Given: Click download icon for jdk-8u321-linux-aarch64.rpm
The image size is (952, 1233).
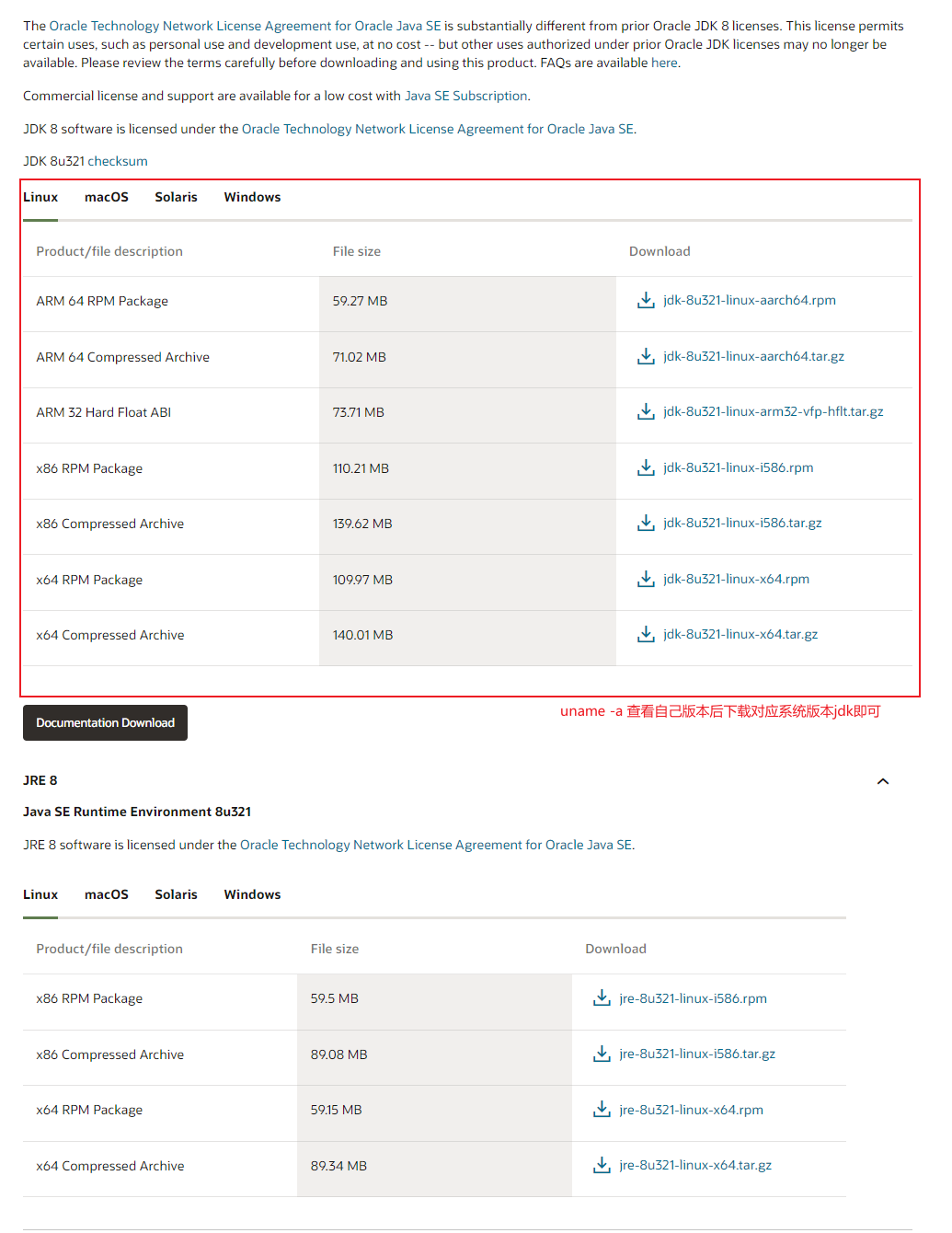Looking at the screenshot, I should tap(646, 301).
